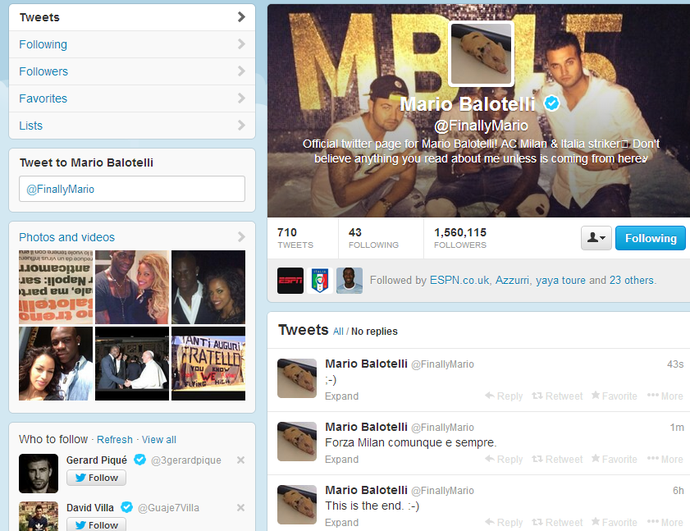The width and height of the screenshot is (690, 531).
Task: Open More options on ';-)' tweet
Action: click(665, 396)
